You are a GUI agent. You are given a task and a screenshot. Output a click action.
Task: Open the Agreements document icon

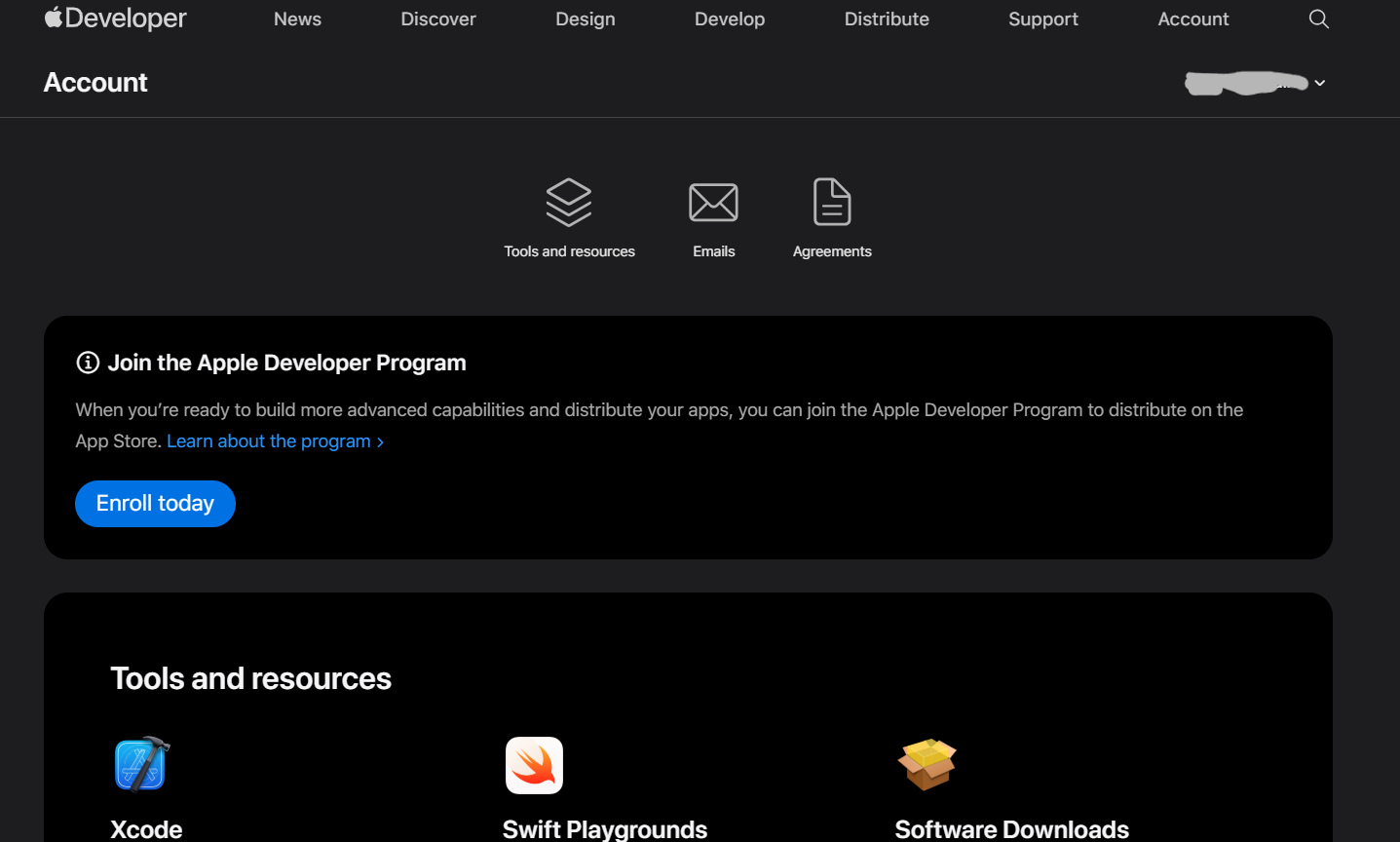click(832, 202)
